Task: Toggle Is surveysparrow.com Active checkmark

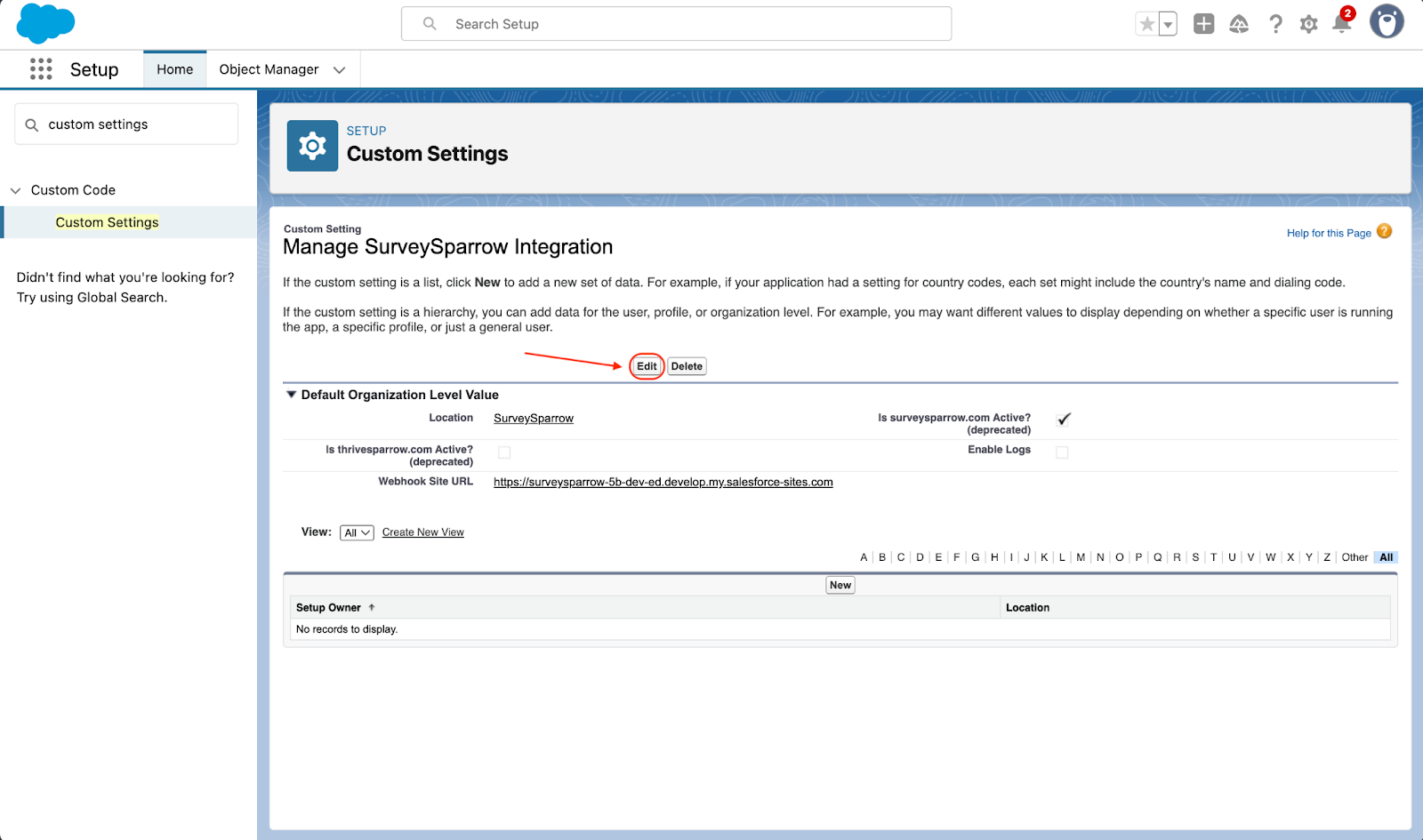Action: (1064, 420)
